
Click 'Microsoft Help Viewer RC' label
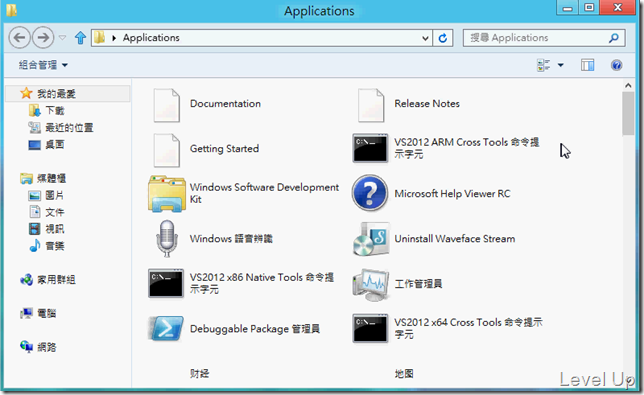452,193
